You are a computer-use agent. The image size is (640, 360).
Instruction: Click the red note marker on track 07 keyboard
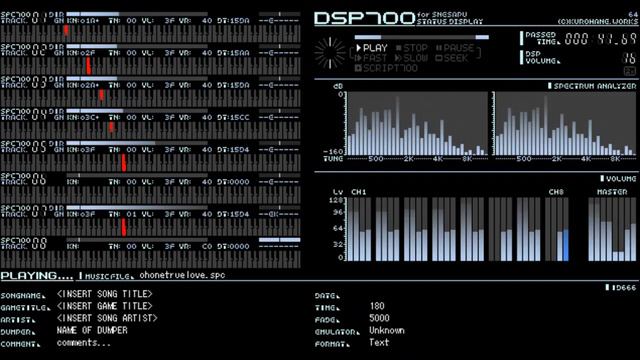pos(124,227)
